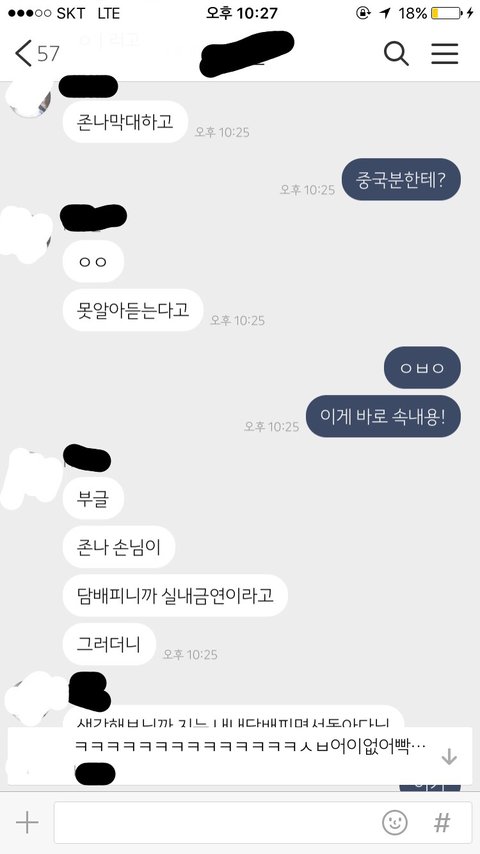This screenshot has width=480, height=854.
Task: Tap the '못알아듣는다고' message bubble
Action: pos(133,310)
